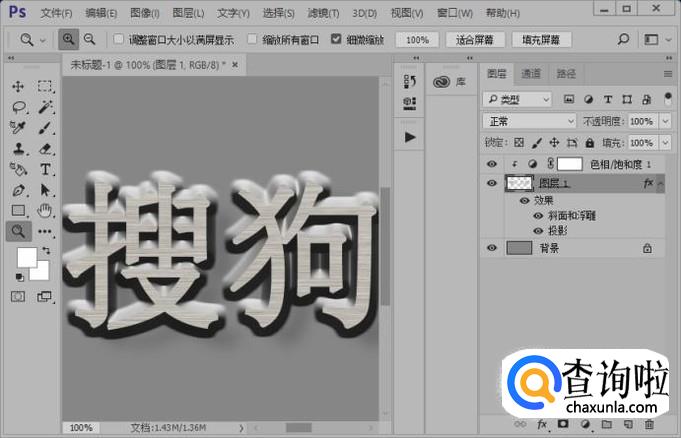Open the Actions play panel icon
Image resolution: width=681 pixels, height=438 pixels.
pyautogui.click(x=410, y=137)
